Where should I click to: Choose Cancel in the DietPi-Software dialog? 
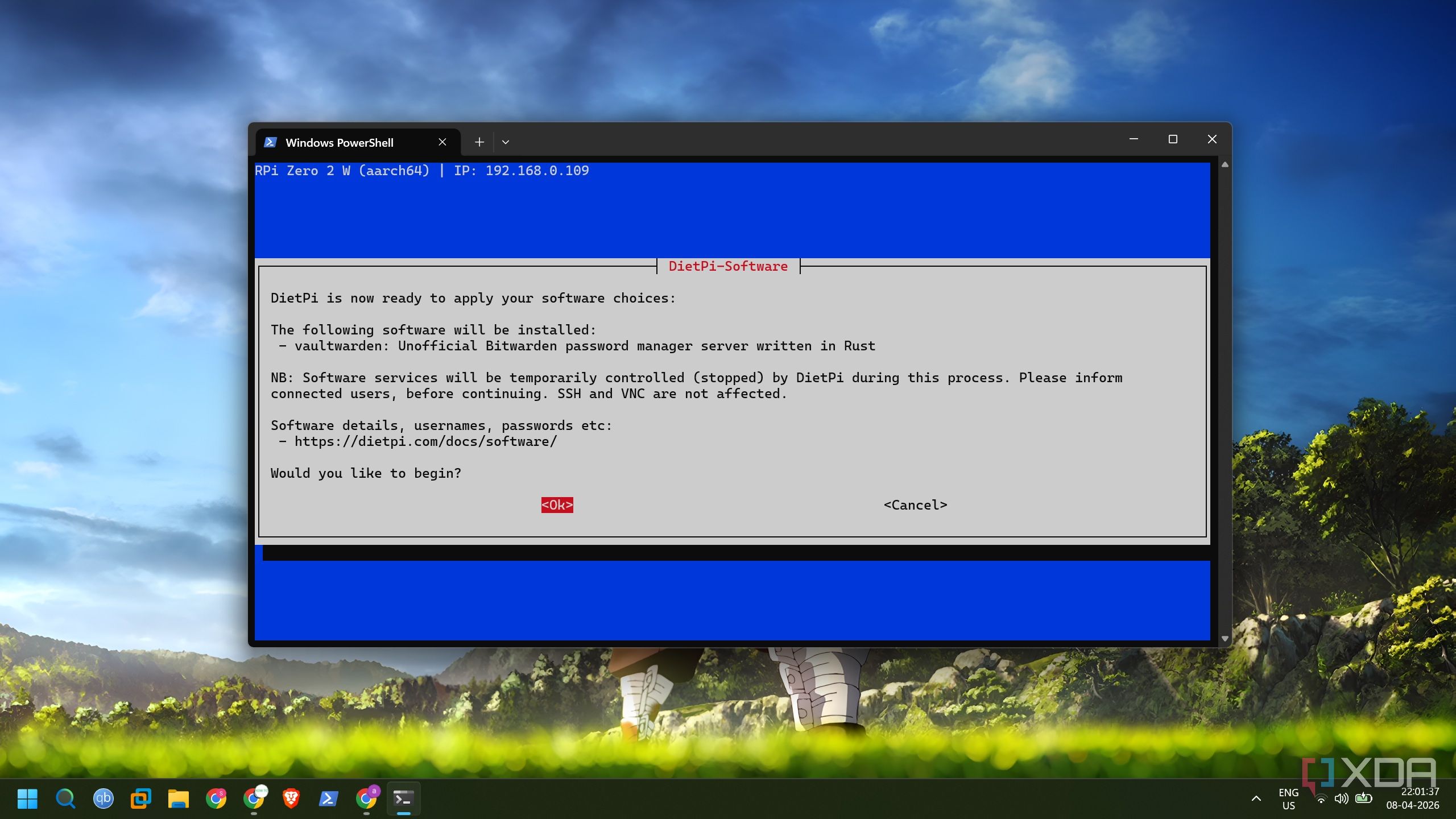pyautogui.click(x=915, y=505)
